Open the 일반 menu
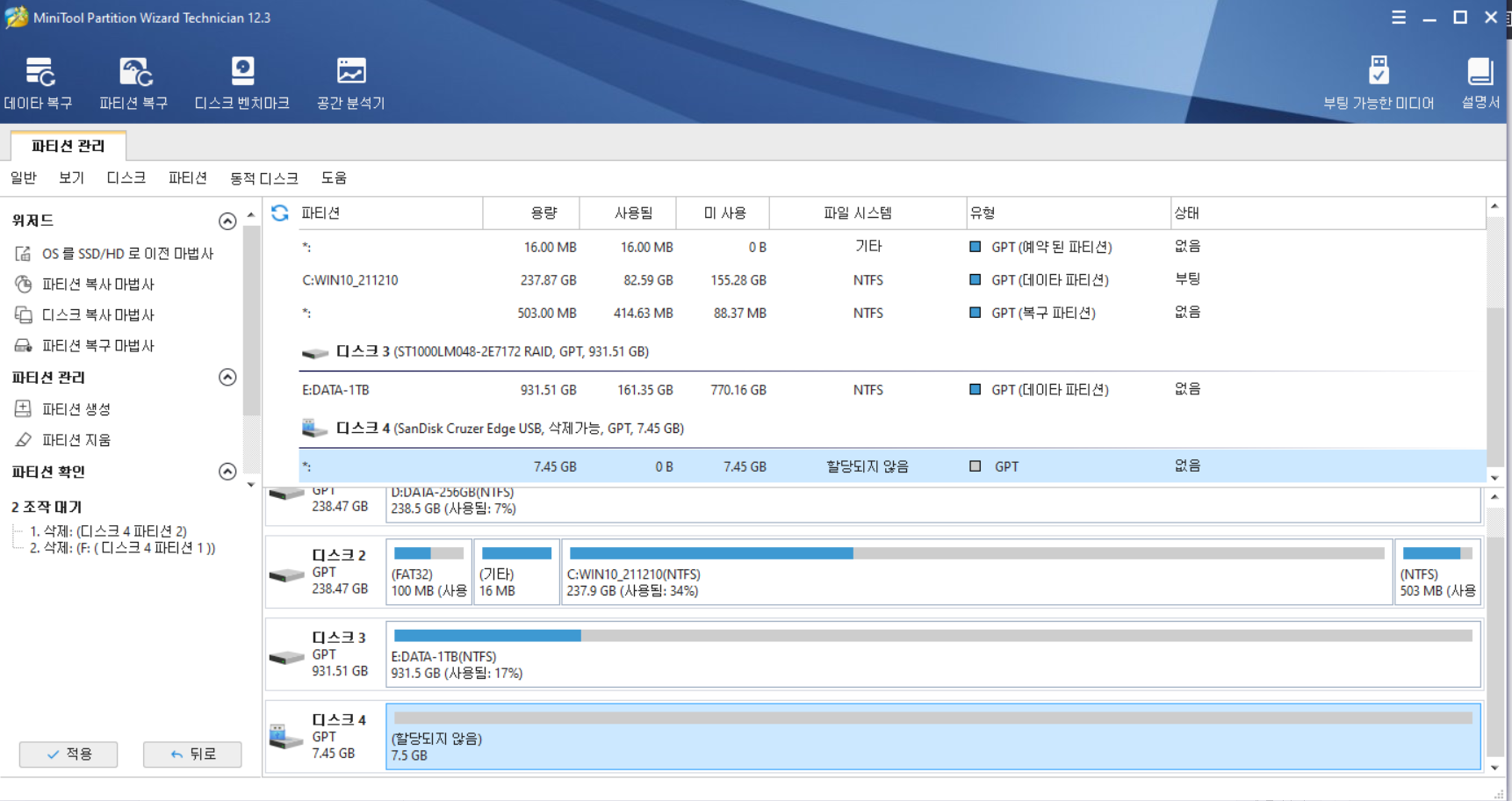The height and width of the screenshot is (801, 1512). [x=24, y=178]
